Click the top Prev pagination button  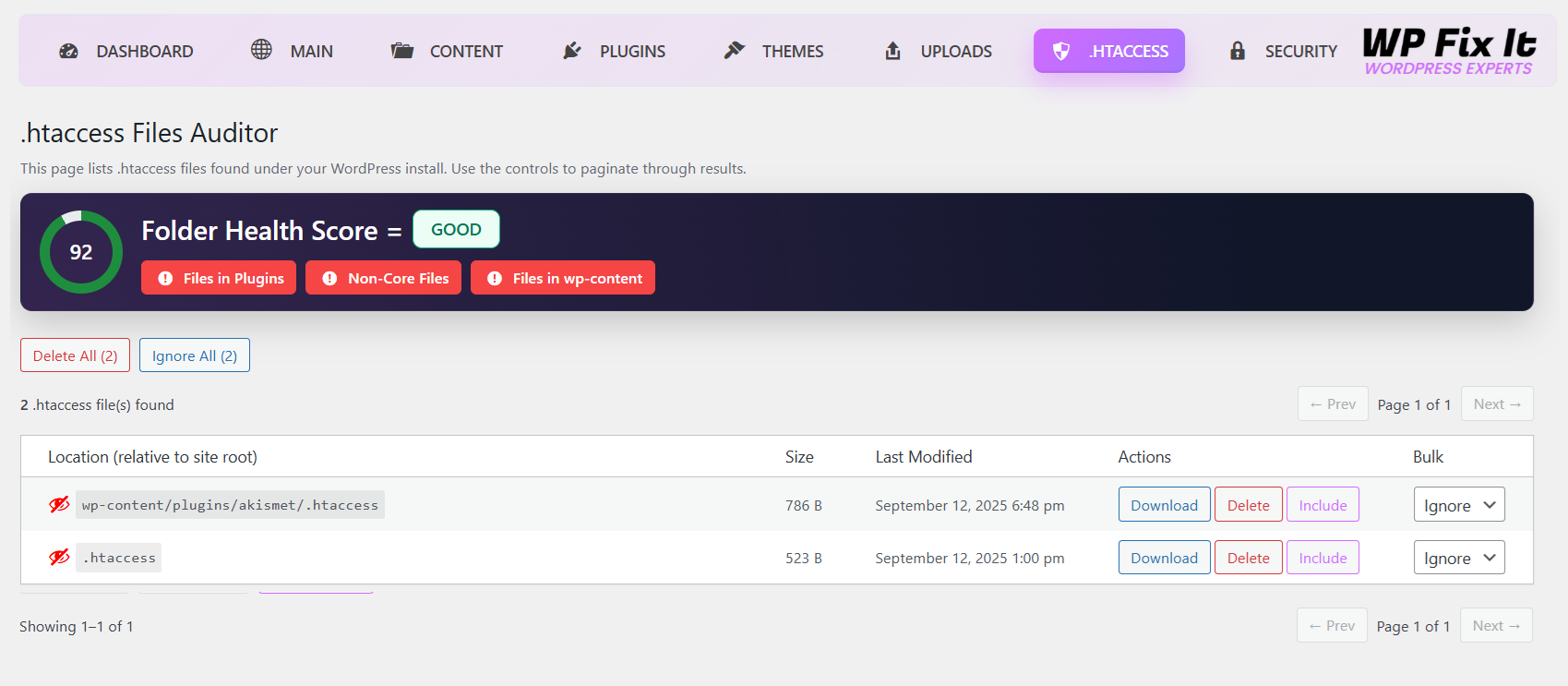pos(1333,403)
